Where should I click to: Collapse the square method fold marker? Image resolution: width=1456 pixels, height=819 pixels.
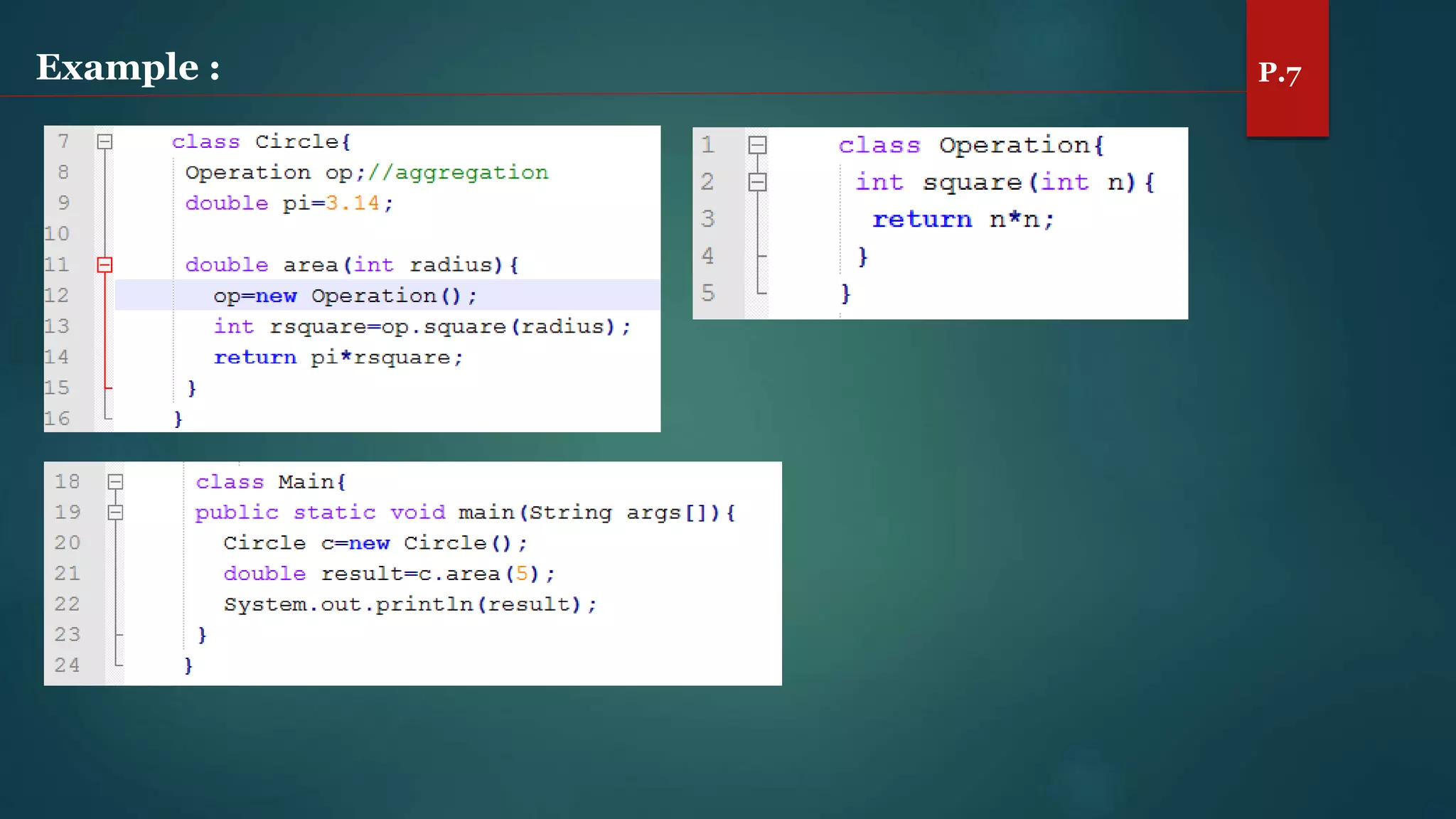[757, 183]
